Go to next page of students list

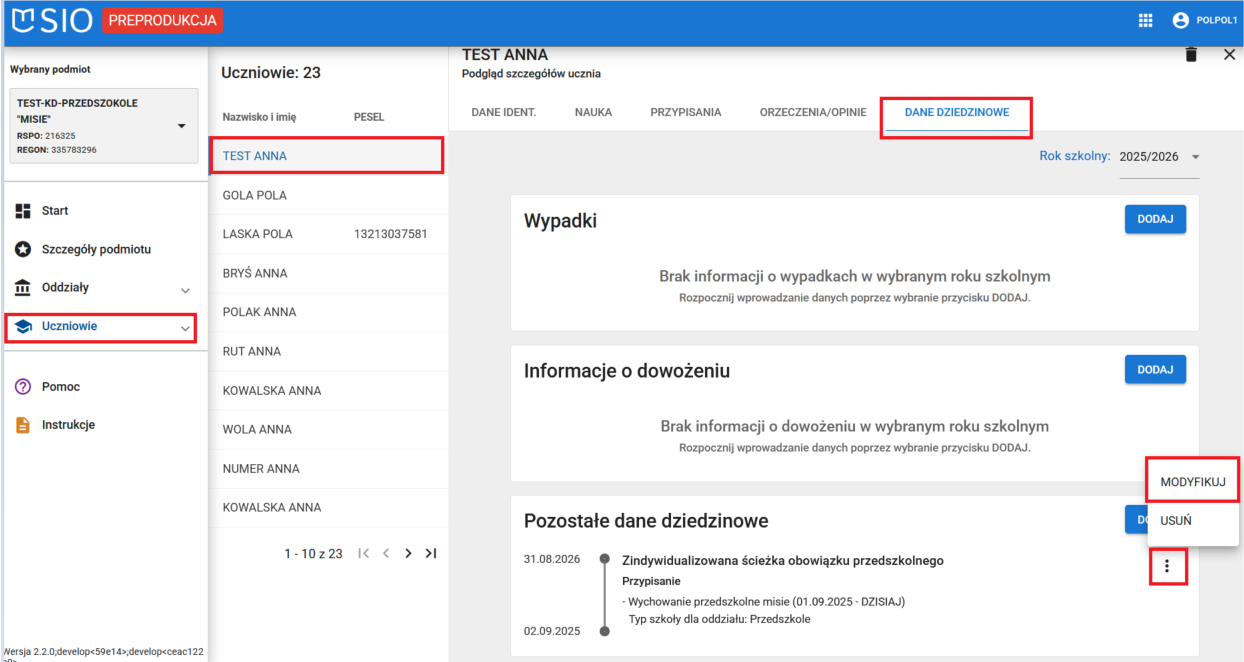(408, 553)
